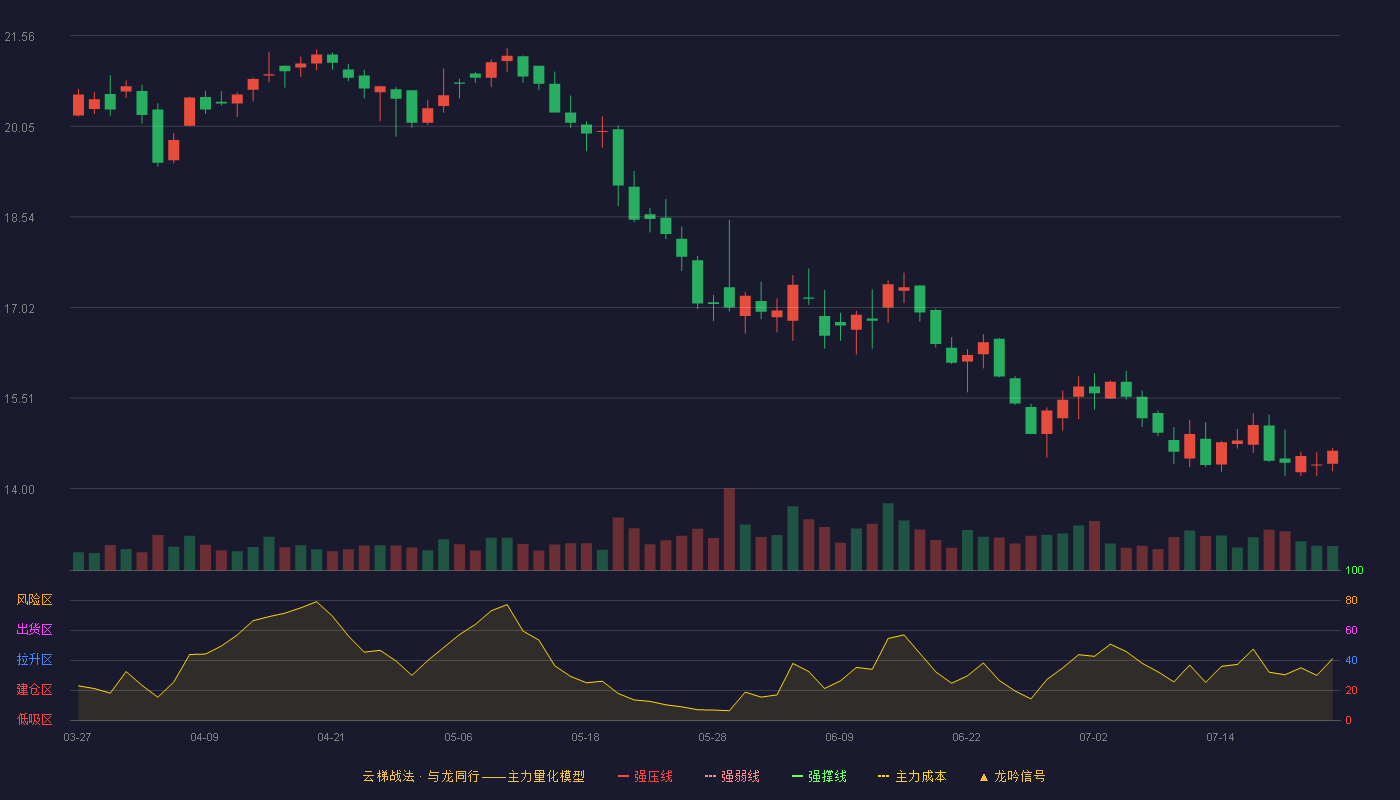This screenshot has width=1400, height=800.
Task: Click the chart title 云梯战法·与龙同行
Action: click(x=420, y=776)
